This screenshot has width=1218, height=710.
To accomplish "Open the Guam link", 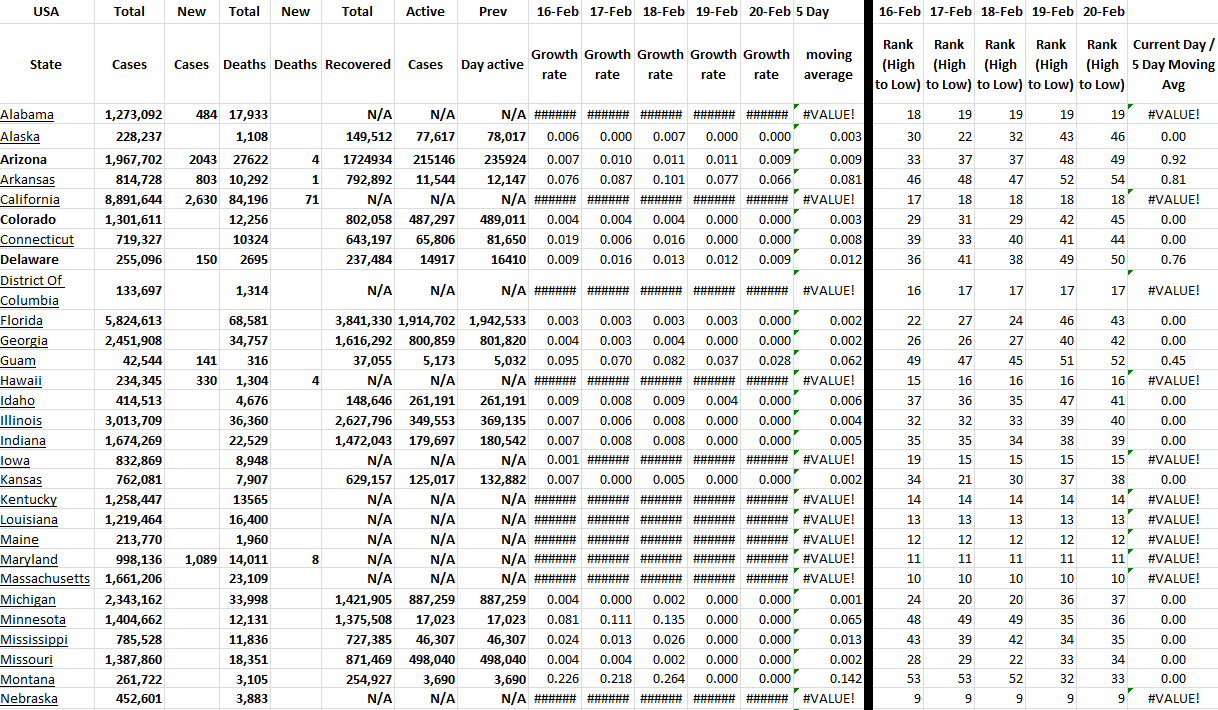I will coord(18,361).
